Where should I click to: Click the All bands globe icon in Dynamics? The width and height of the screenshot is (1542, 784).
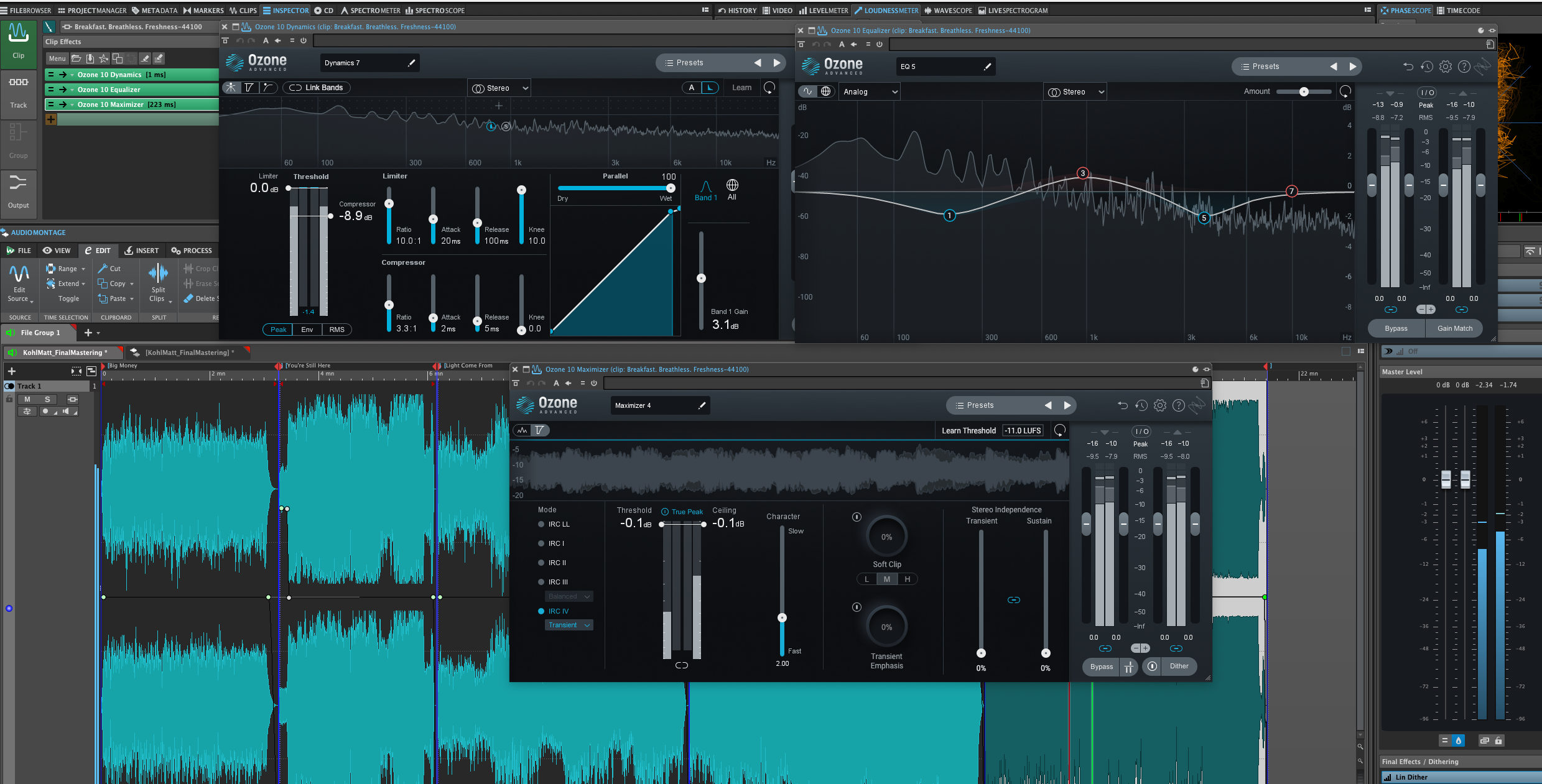click(x=732, y=189)
